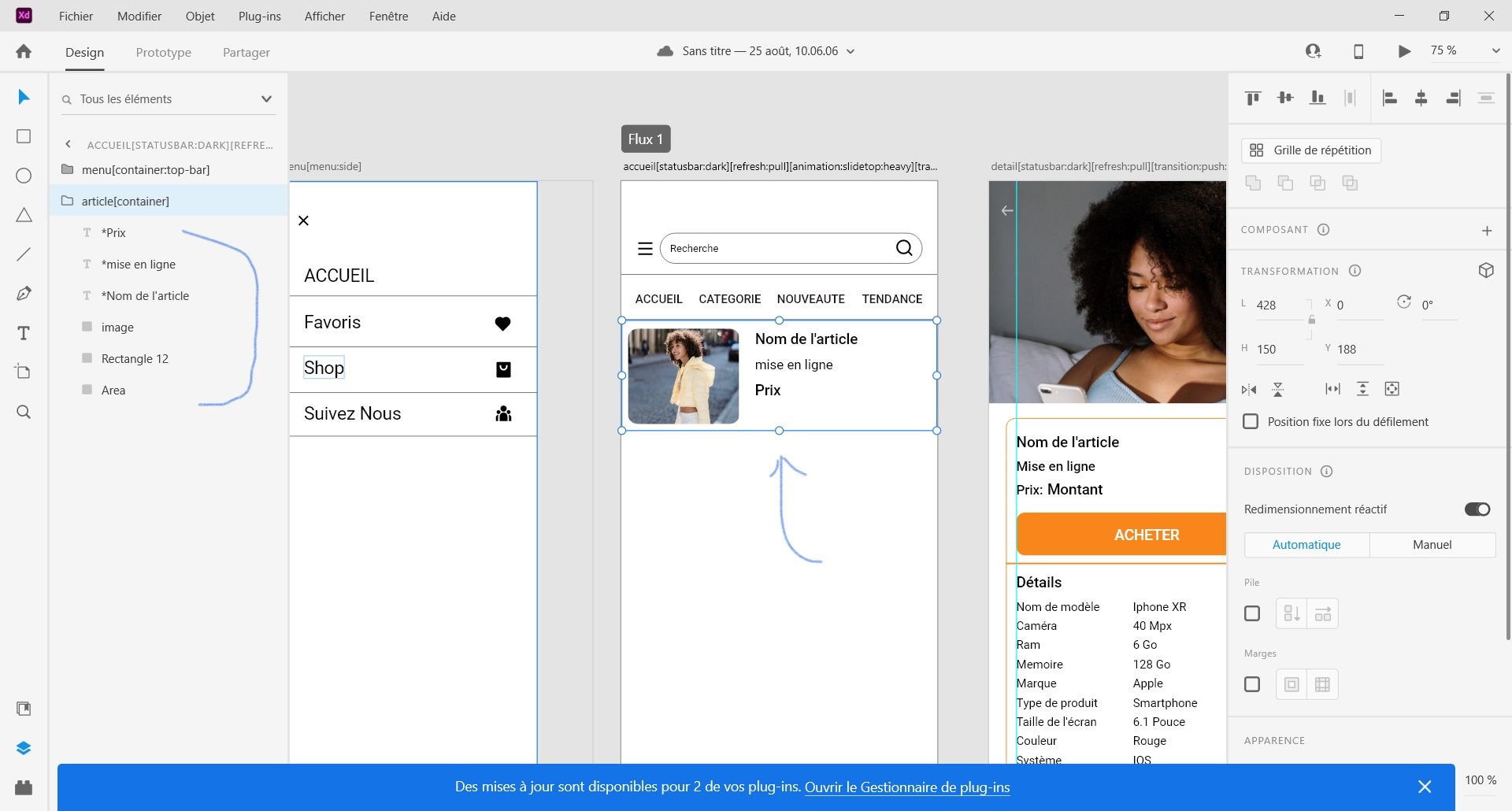This screenshot has width=1512, height=811.
Task: Flip the selection horizontally
Action: tap(1249, 389)
